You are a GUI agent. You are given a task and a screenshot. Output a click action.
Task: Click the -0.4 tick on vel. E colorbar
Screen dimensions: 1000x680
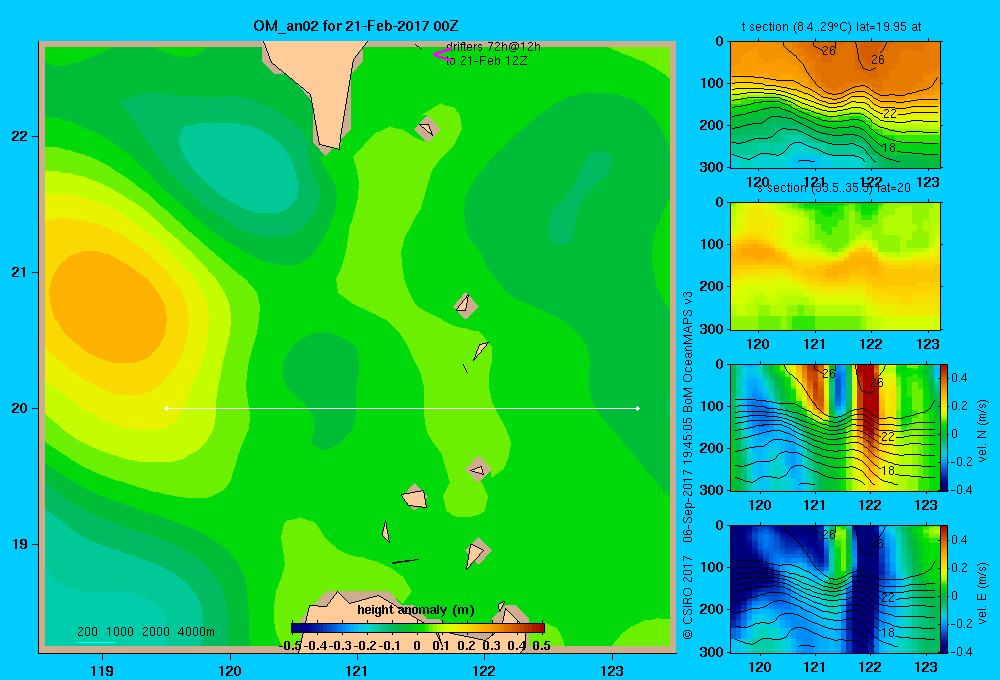click(x=961, y=651)
